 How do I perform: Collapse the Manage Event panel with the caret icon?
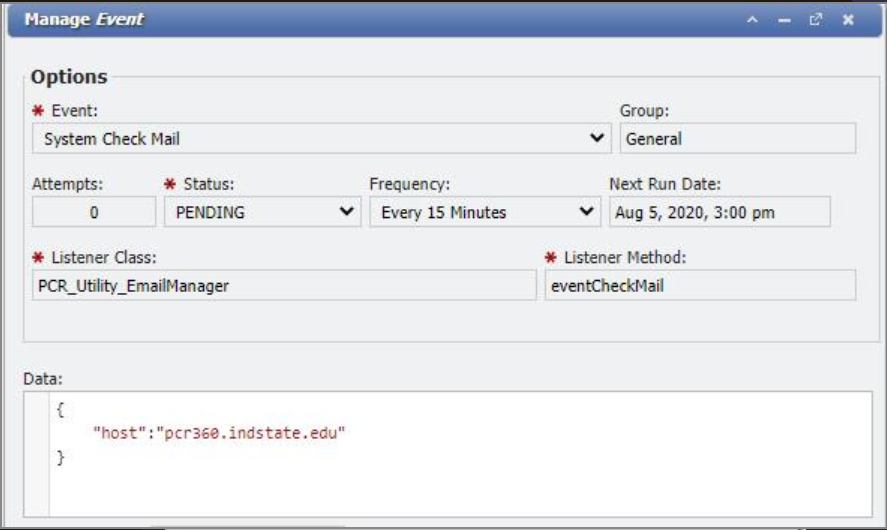753,20
